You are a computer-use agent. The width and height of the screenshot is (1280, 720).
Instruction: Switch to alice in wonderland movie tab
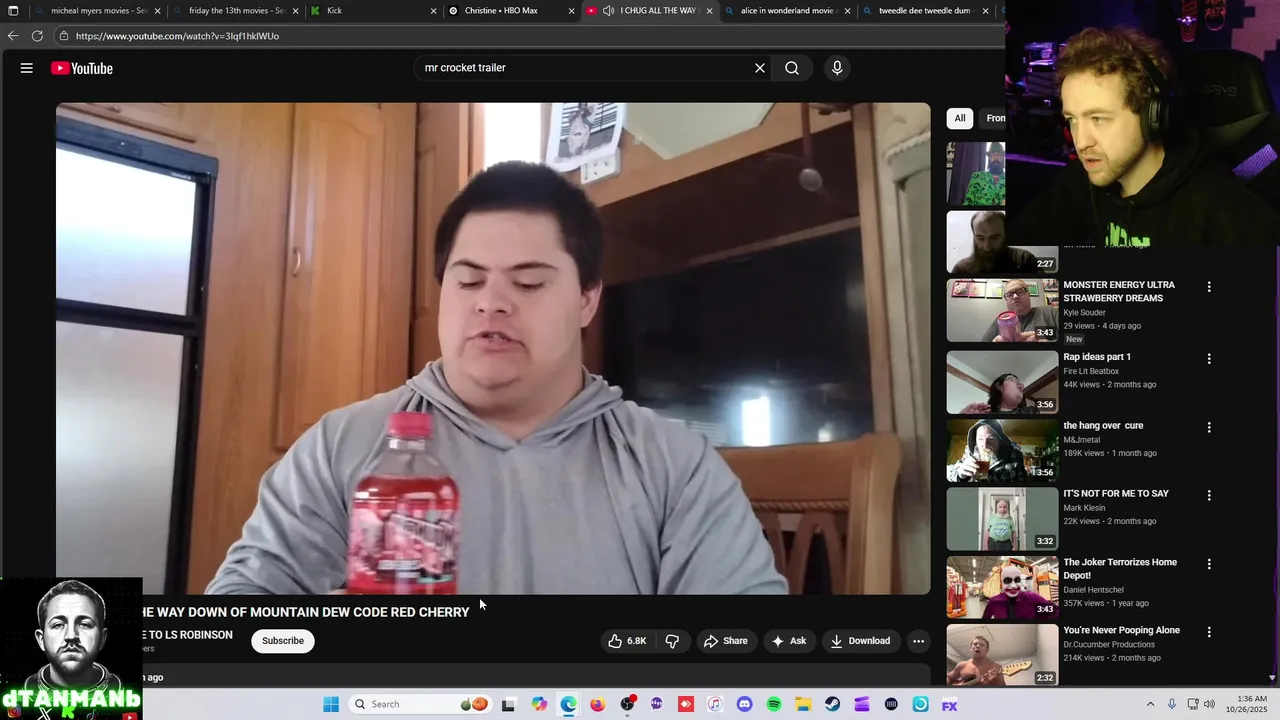(786, 11)
